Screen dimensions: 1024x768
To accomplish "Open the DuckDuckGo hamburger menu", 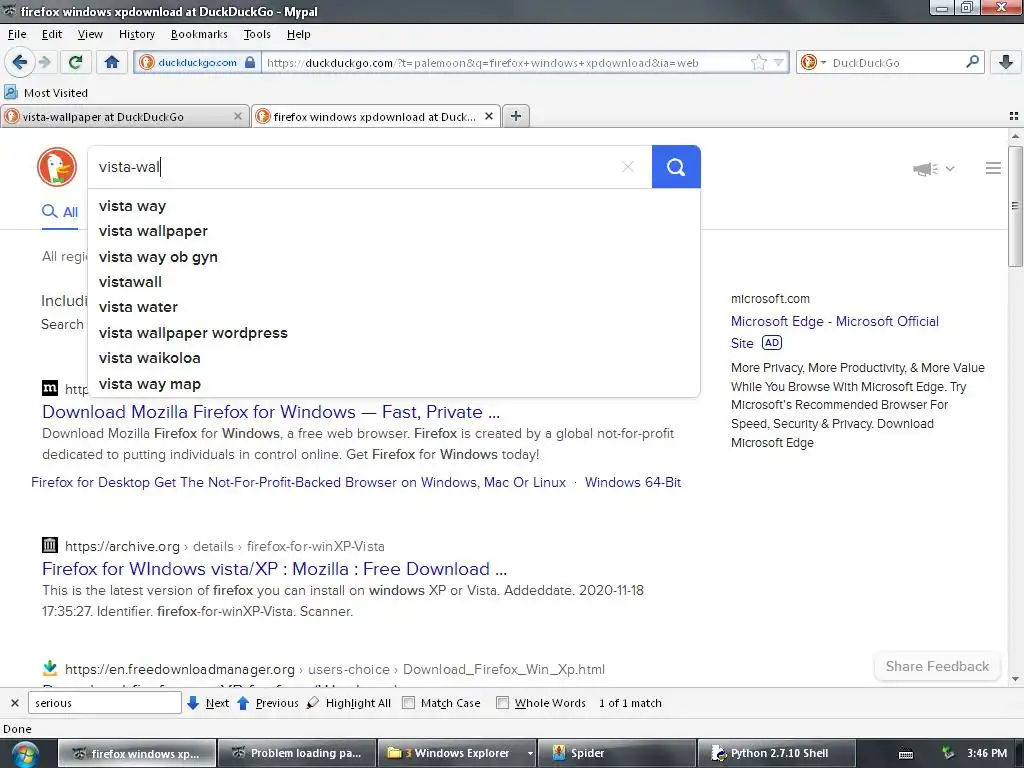I will coord(993,168).
